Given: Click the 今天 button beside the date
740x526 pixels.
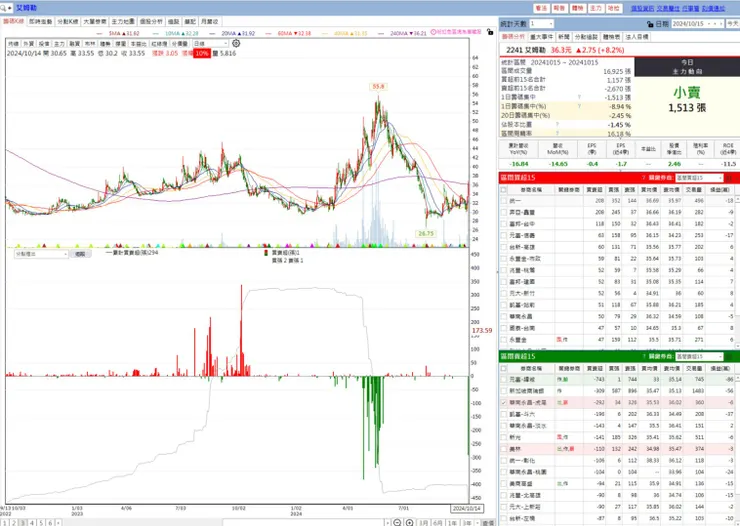Looking at the screenshot, I should click(x=733, y=24).
